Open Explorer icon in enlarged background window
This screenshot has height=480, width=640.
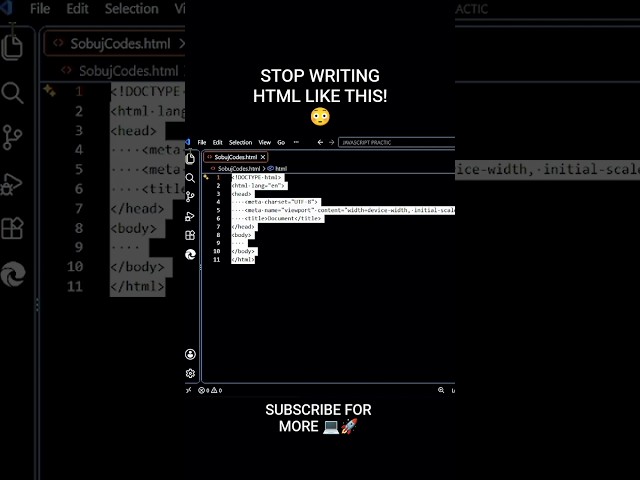pyautogui.click(x=12, y=45)
